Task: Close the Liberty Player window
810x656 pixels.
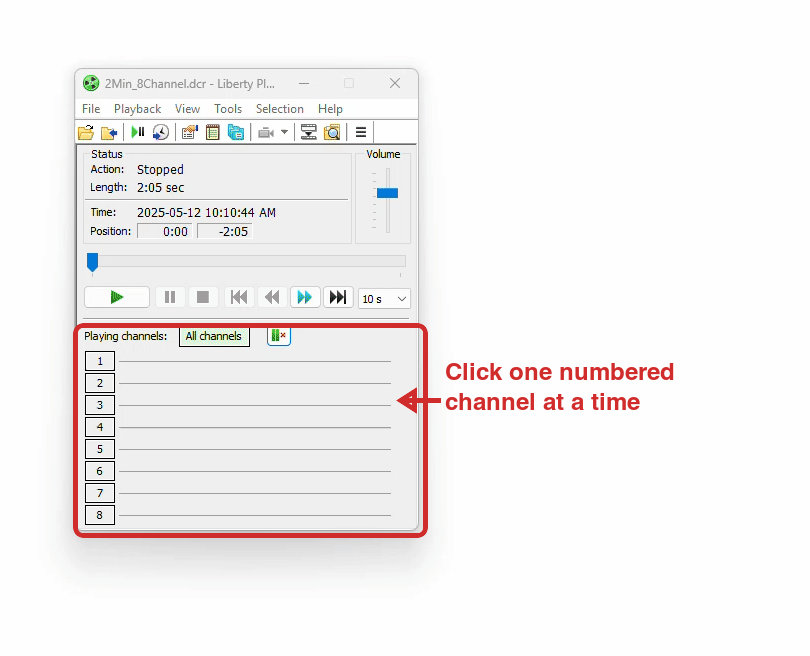Action: tap(395, 83)
